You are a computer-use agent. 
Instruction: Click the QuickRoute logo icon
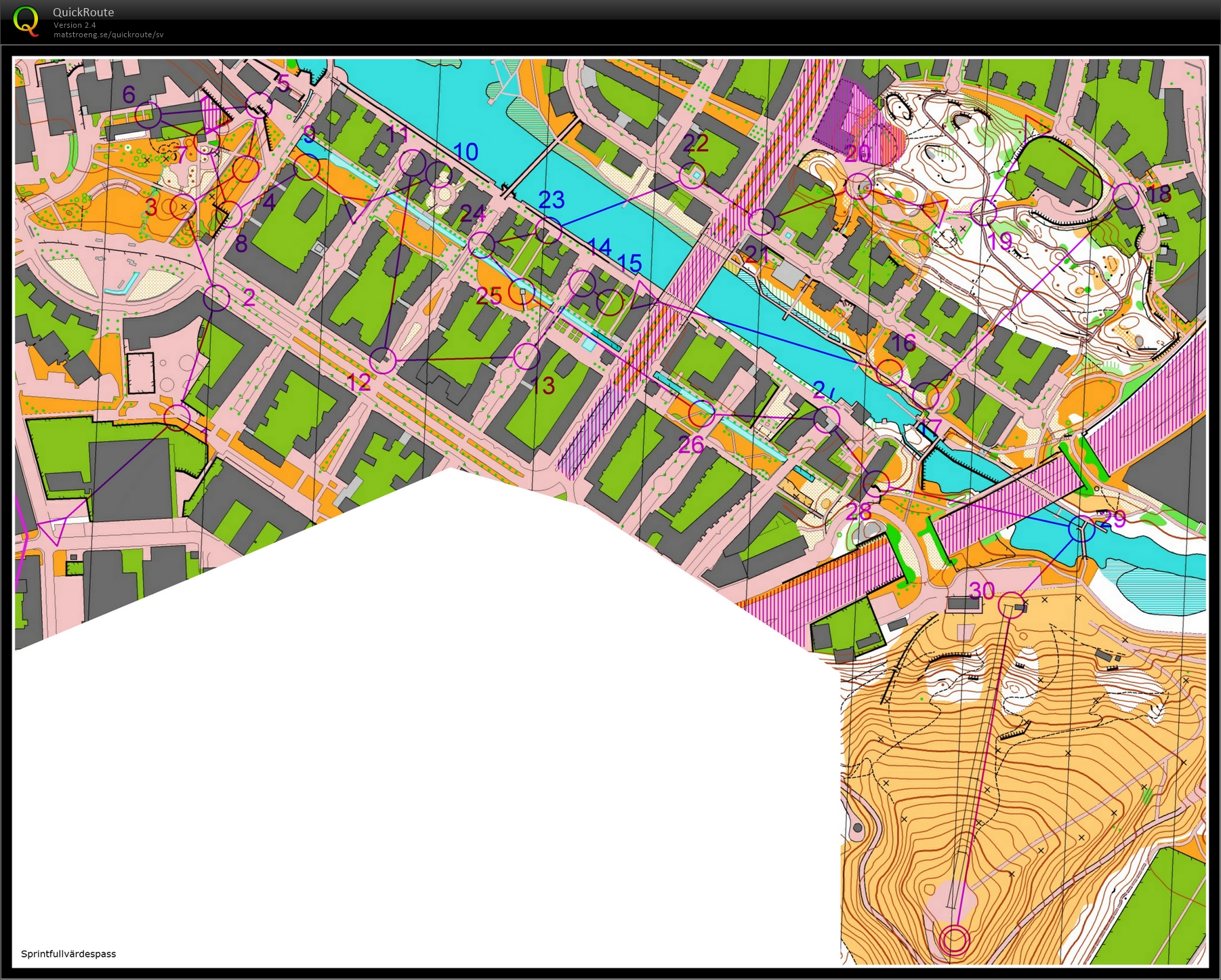(26, 20)
